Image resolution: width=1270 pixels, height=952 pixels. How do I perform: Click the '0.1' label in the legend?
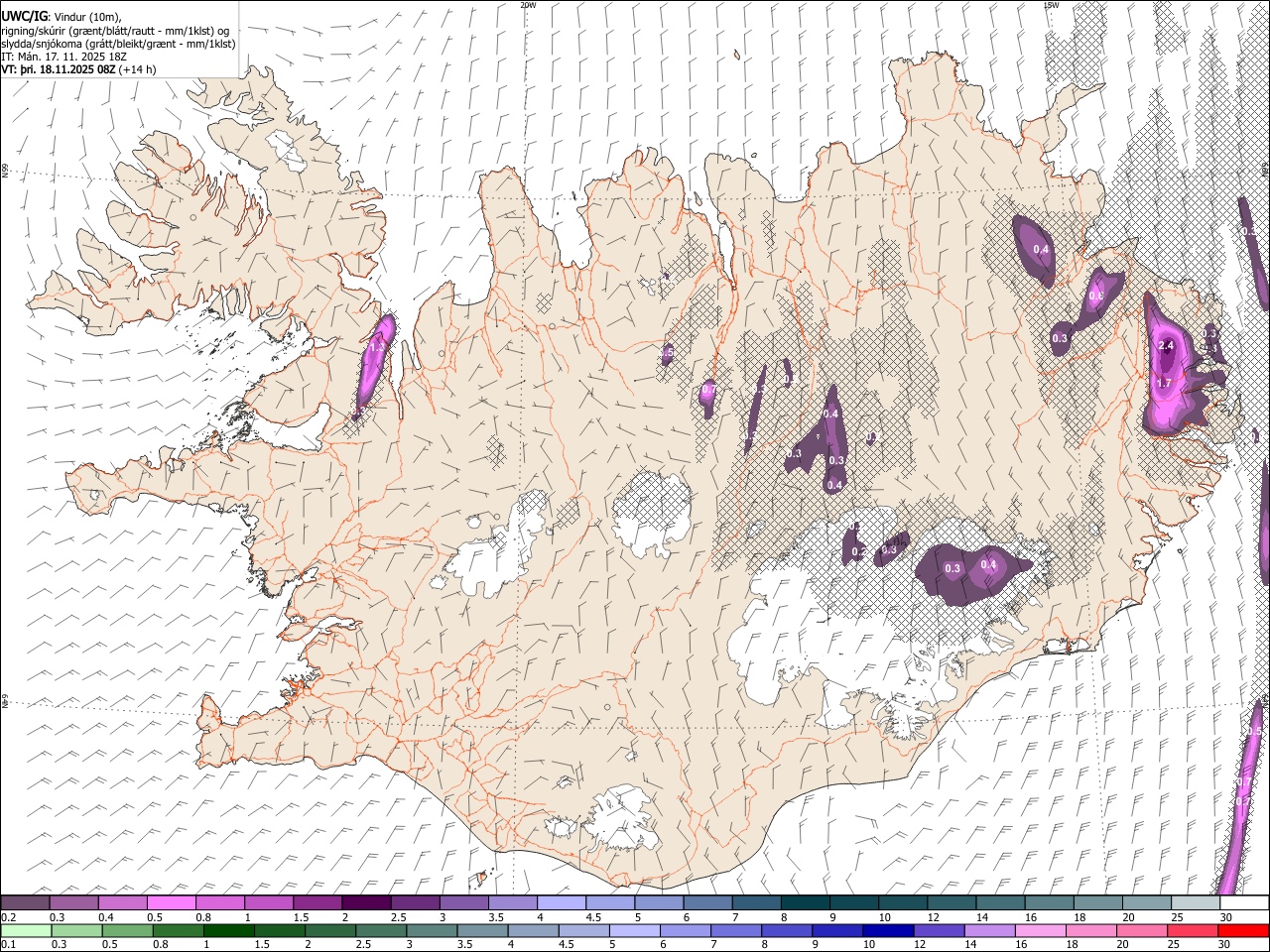click(7, 944)
